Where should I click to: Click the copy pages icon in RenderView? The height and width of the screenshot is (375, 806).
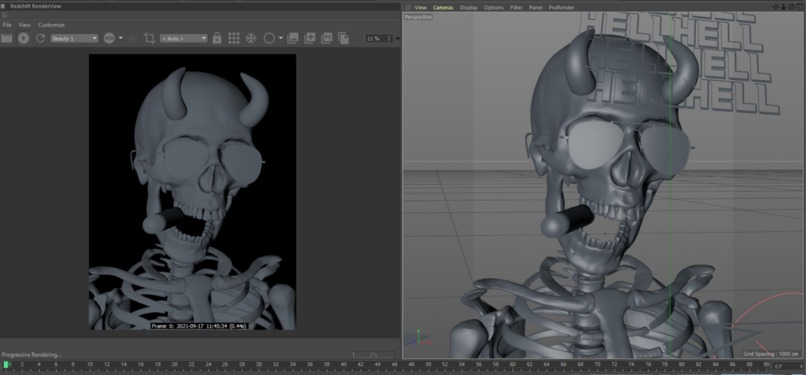point(343,38)
